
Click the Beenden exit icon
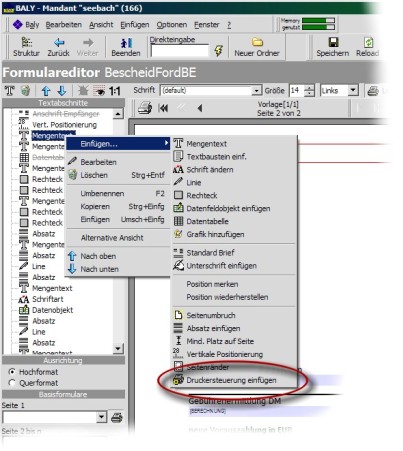point(126,43)
